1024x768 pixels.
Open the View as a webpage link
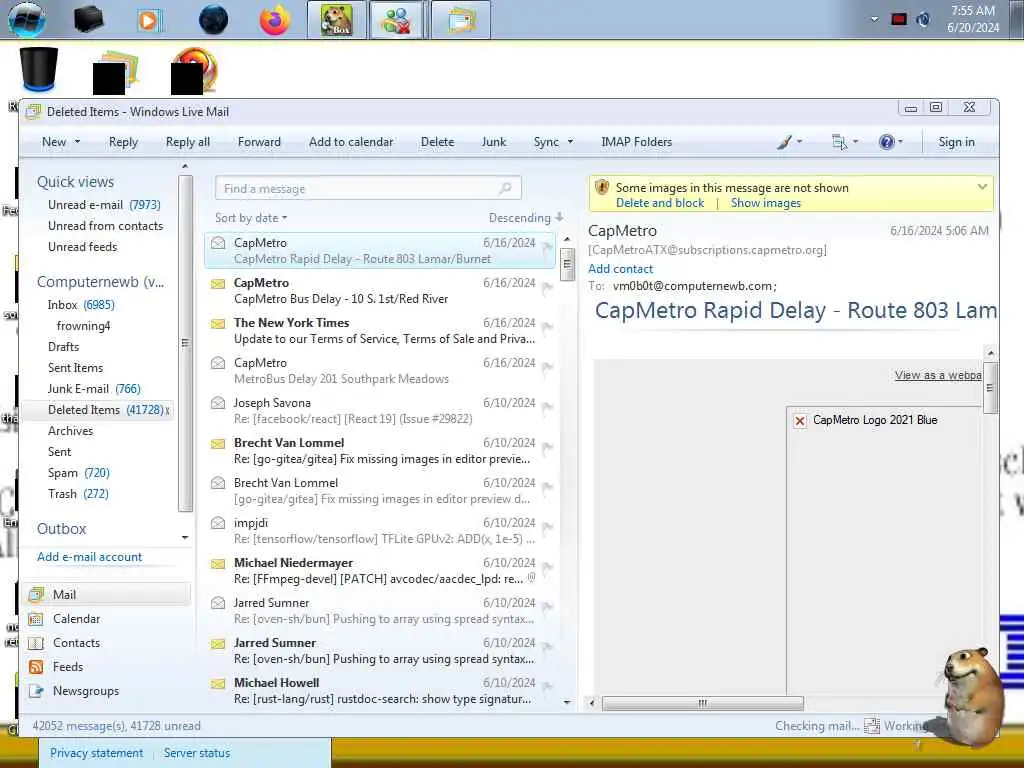click(938, 376)
